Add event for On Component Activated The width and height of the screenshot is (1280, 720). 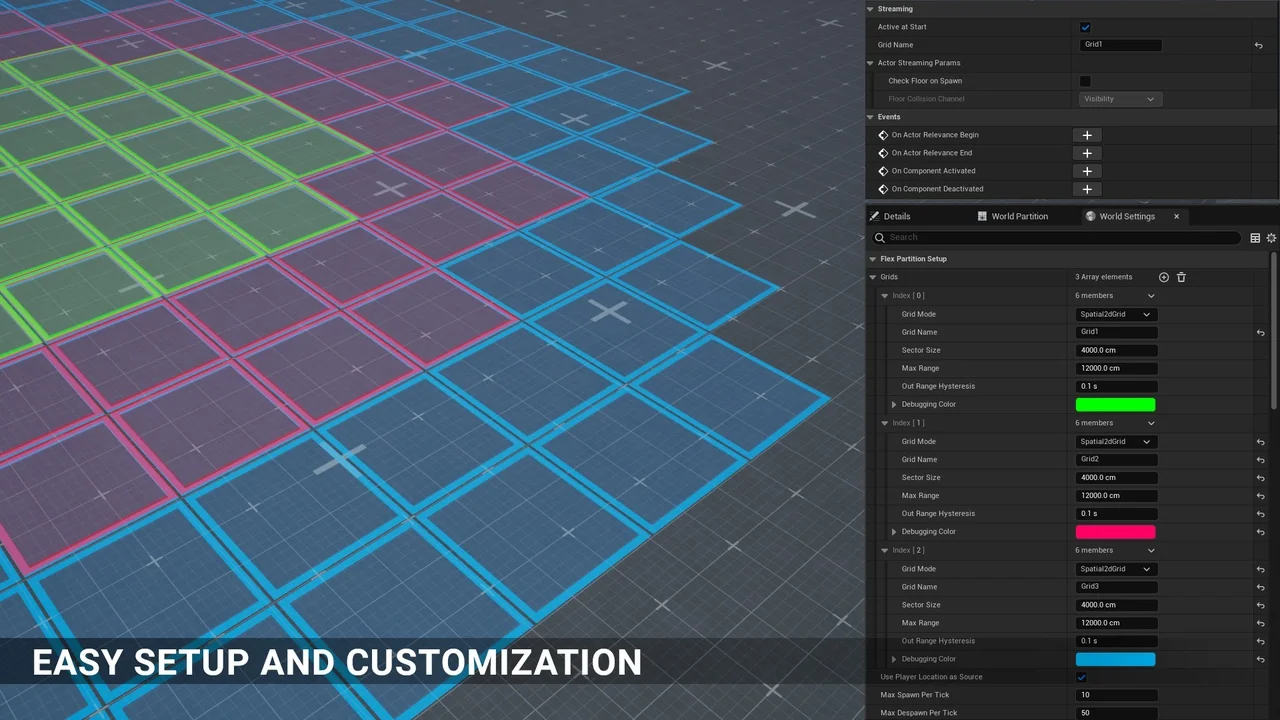point(1087,171)
